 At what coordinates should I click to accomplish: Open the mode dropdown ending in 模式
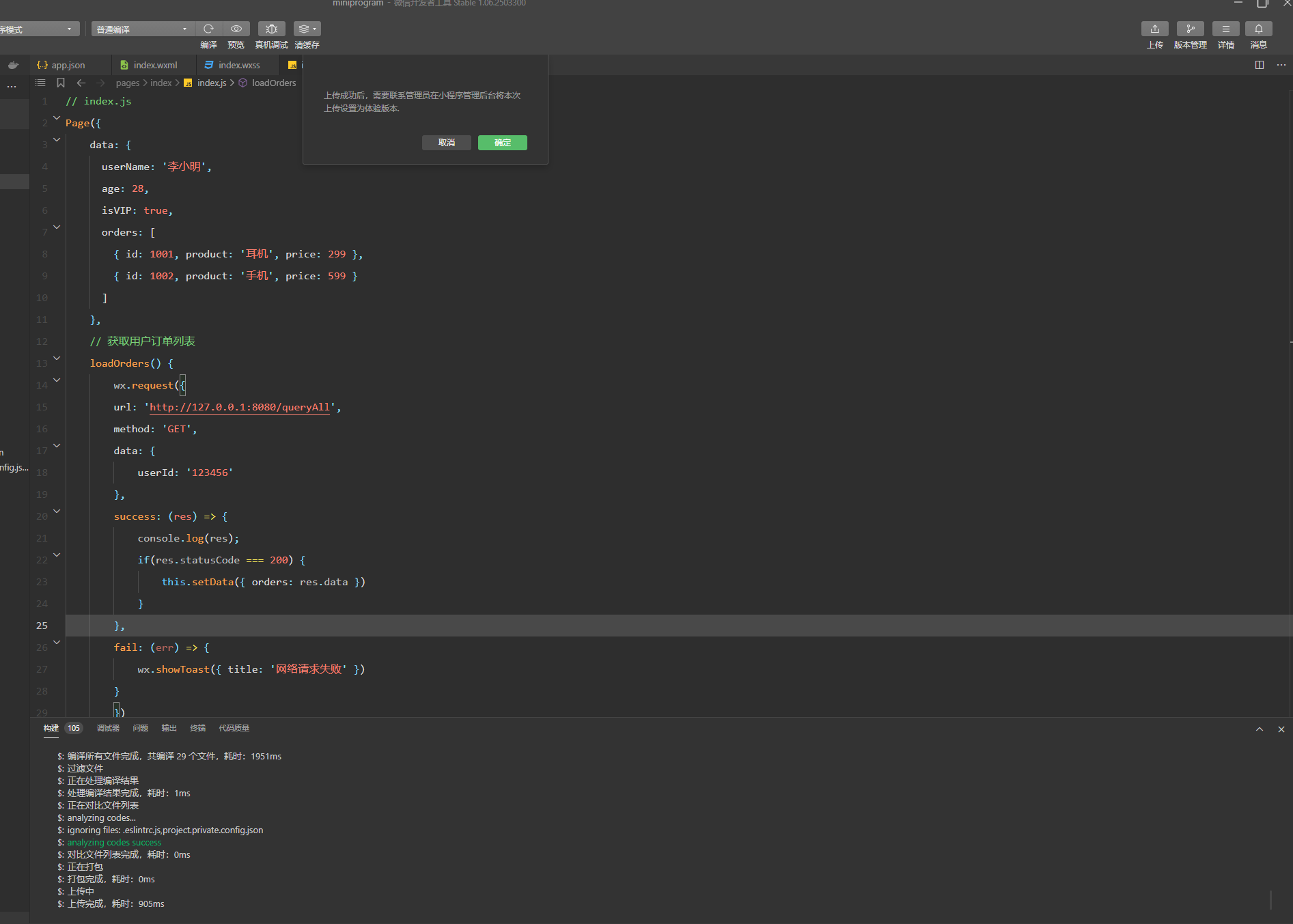(39, 29)
